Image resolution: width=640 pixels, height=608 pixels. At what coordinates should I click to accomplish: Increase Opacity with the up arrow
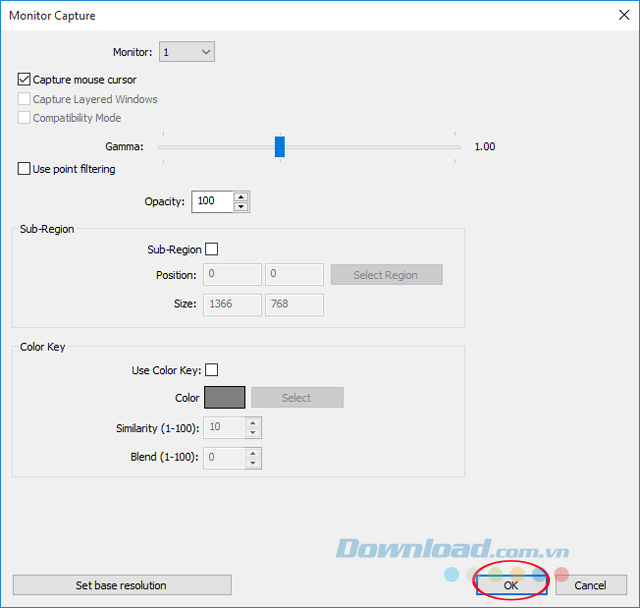(x=241, y=196)
